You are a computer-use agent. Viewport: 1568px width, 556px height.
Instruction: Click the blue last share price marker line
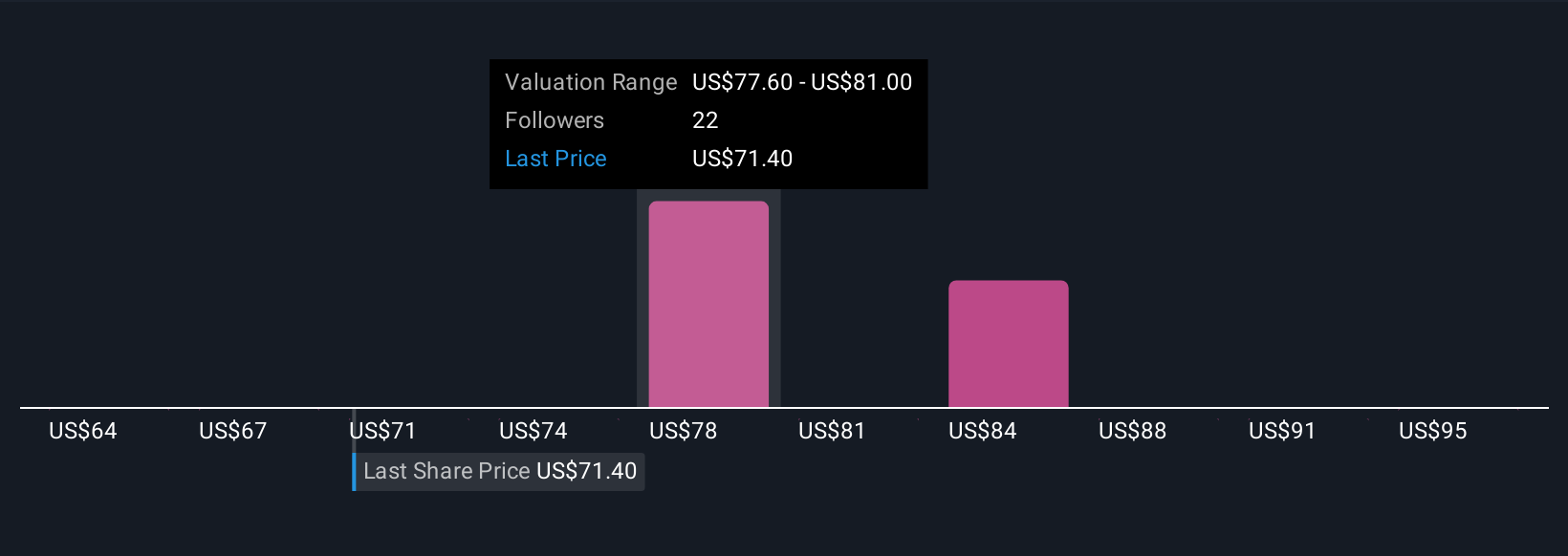(x=354, y=472)
